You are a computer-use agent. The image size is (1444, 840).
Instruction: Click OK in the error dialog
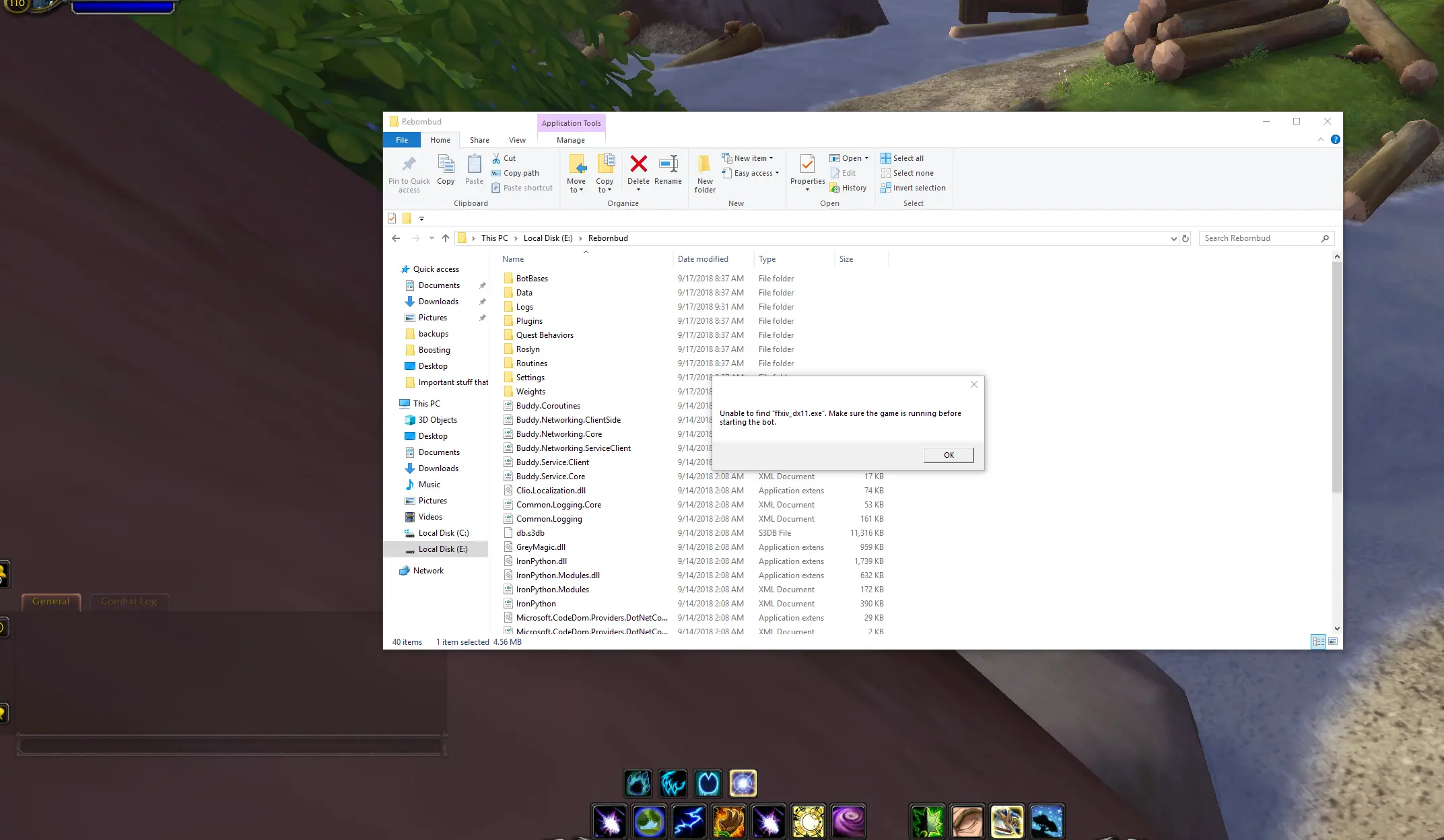click(949, 455)
